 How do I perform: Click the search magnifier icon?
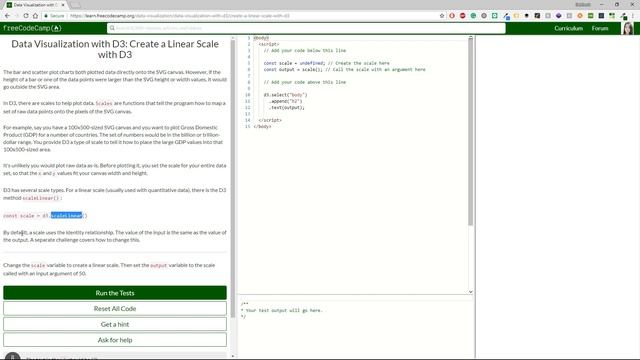(x=112, y=28)
